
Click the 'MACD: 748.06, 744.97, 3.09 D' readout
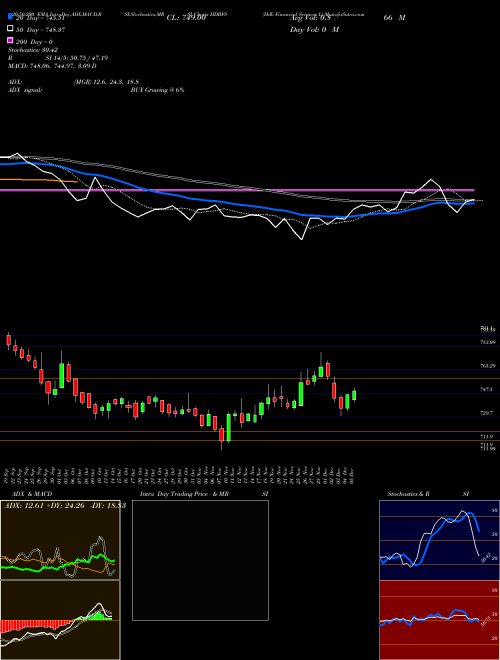(52, 66)
